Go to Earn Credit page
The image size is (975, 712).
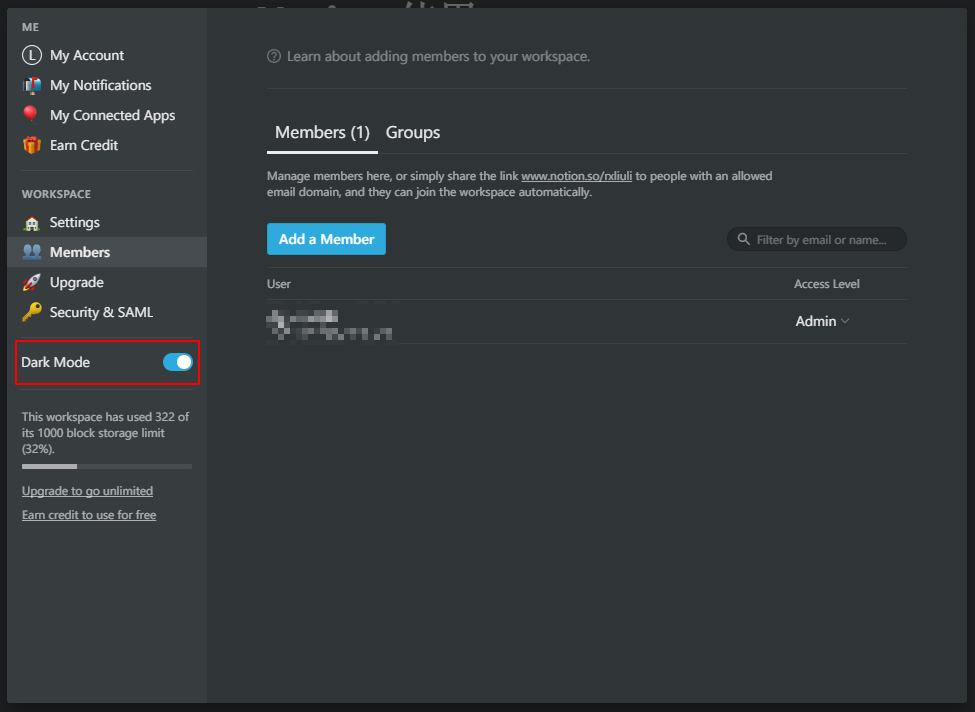107,145
